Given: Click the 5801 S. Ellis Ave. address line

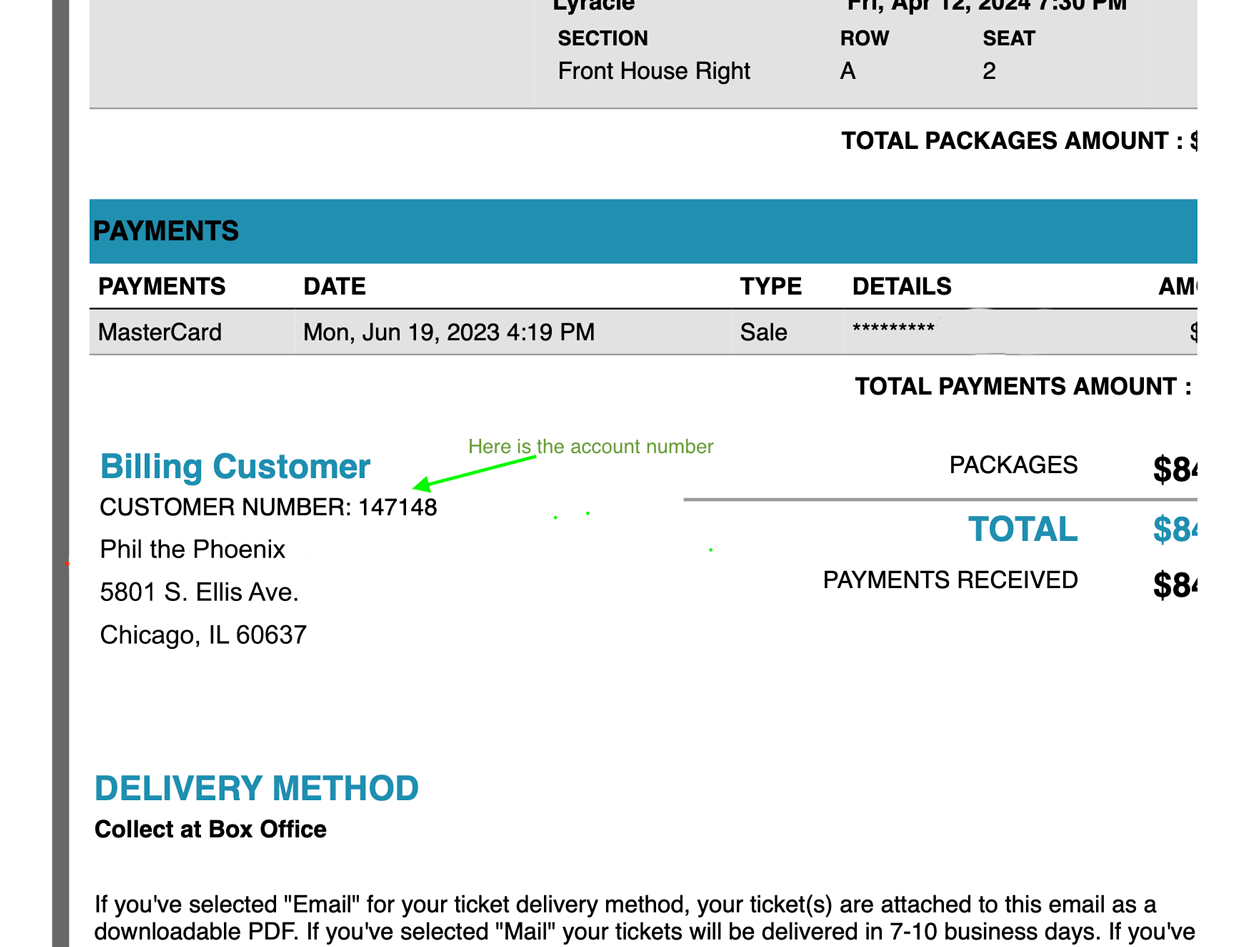Looking at the screenshot, I should pos(200,592).
